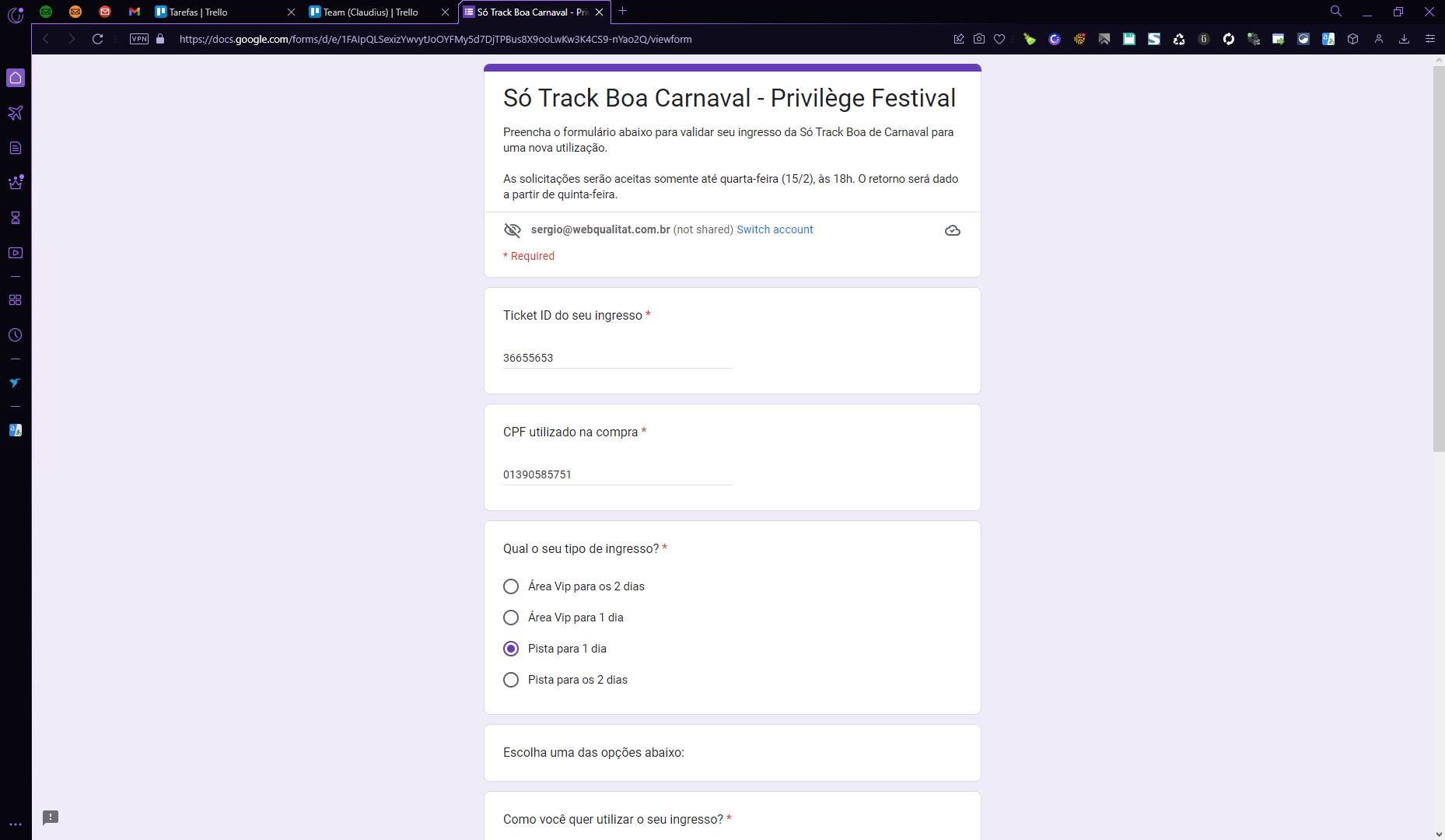Viewport: 1445px width, 840px height.
Task: Take a snapshot with camera icon
Action: 979,39
